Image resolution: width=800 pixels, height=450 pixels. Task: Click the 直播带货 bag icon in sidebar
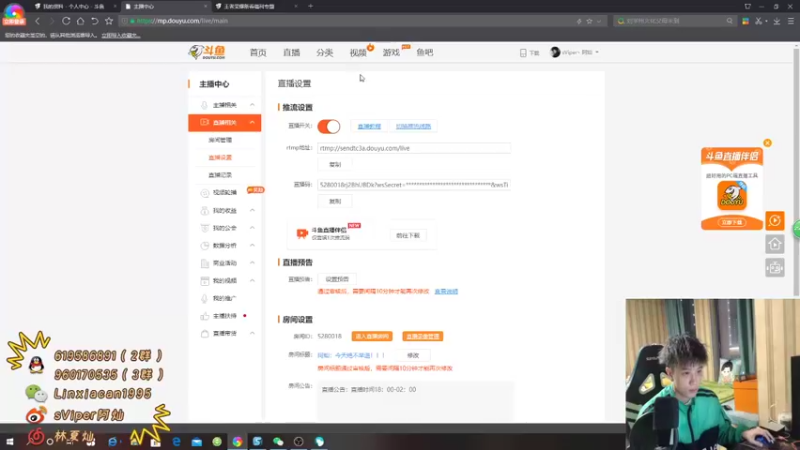point(205,334)
